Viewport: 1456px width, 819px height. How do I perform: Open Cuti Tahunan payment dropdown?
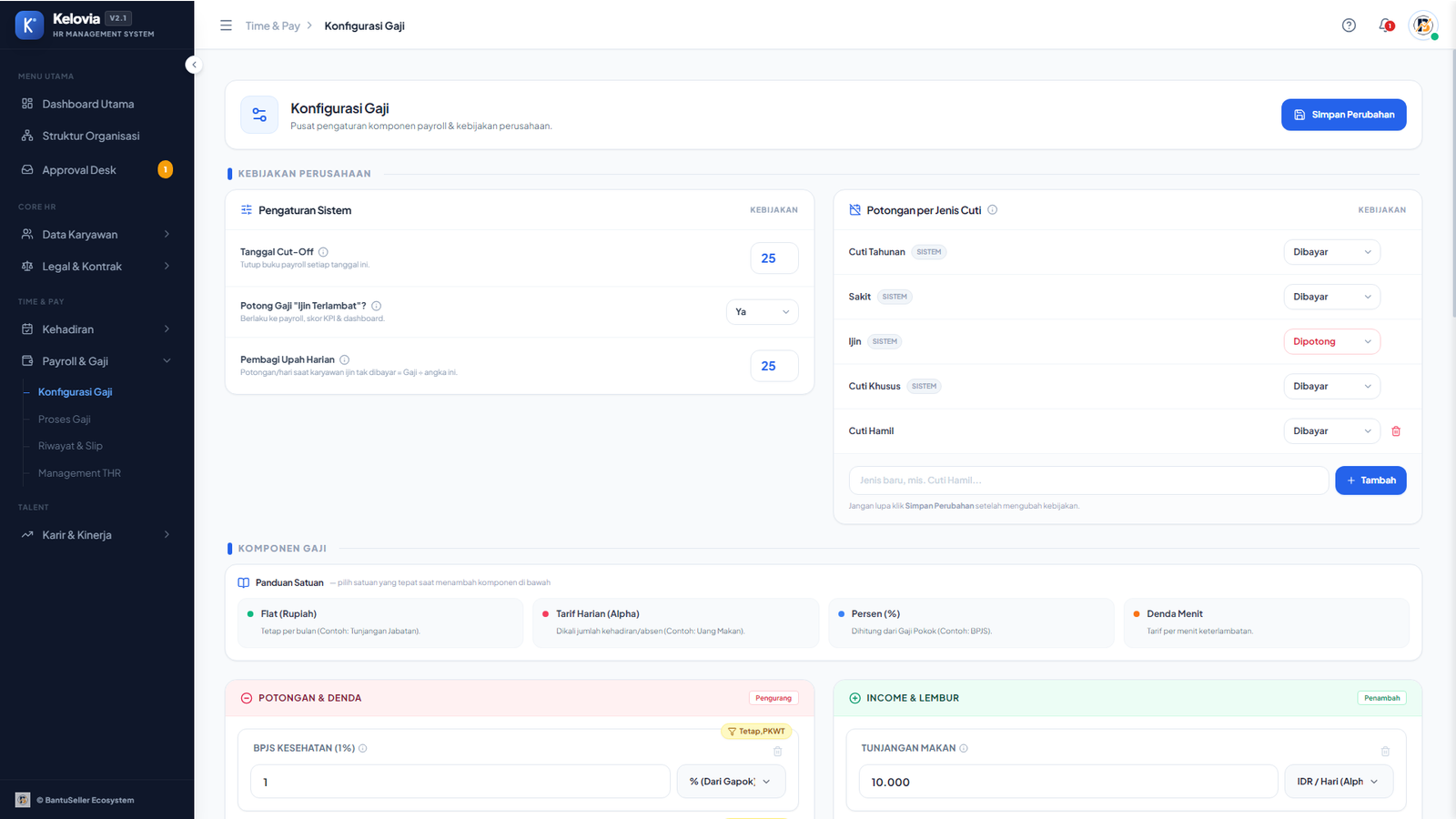pos(1332,252)
